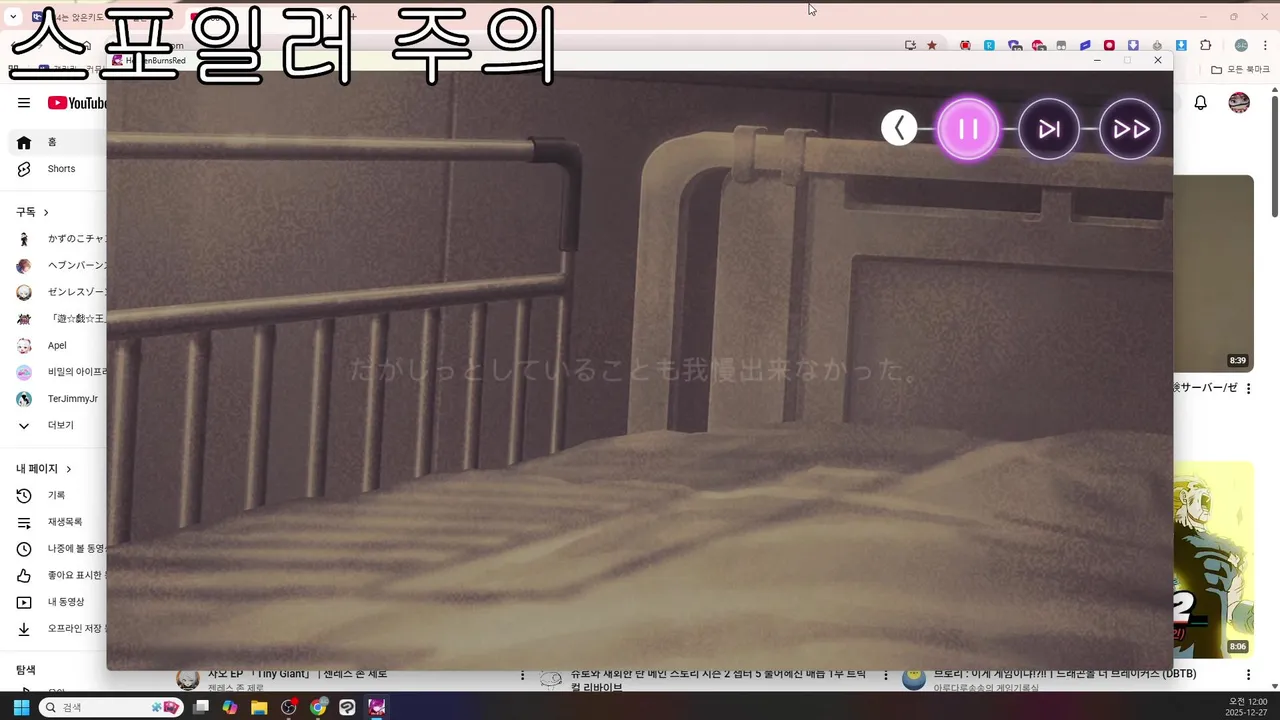Open the Chrome three-dot menu
1280x720 pixels.
pyautogui.click(x=1263, y=45)
